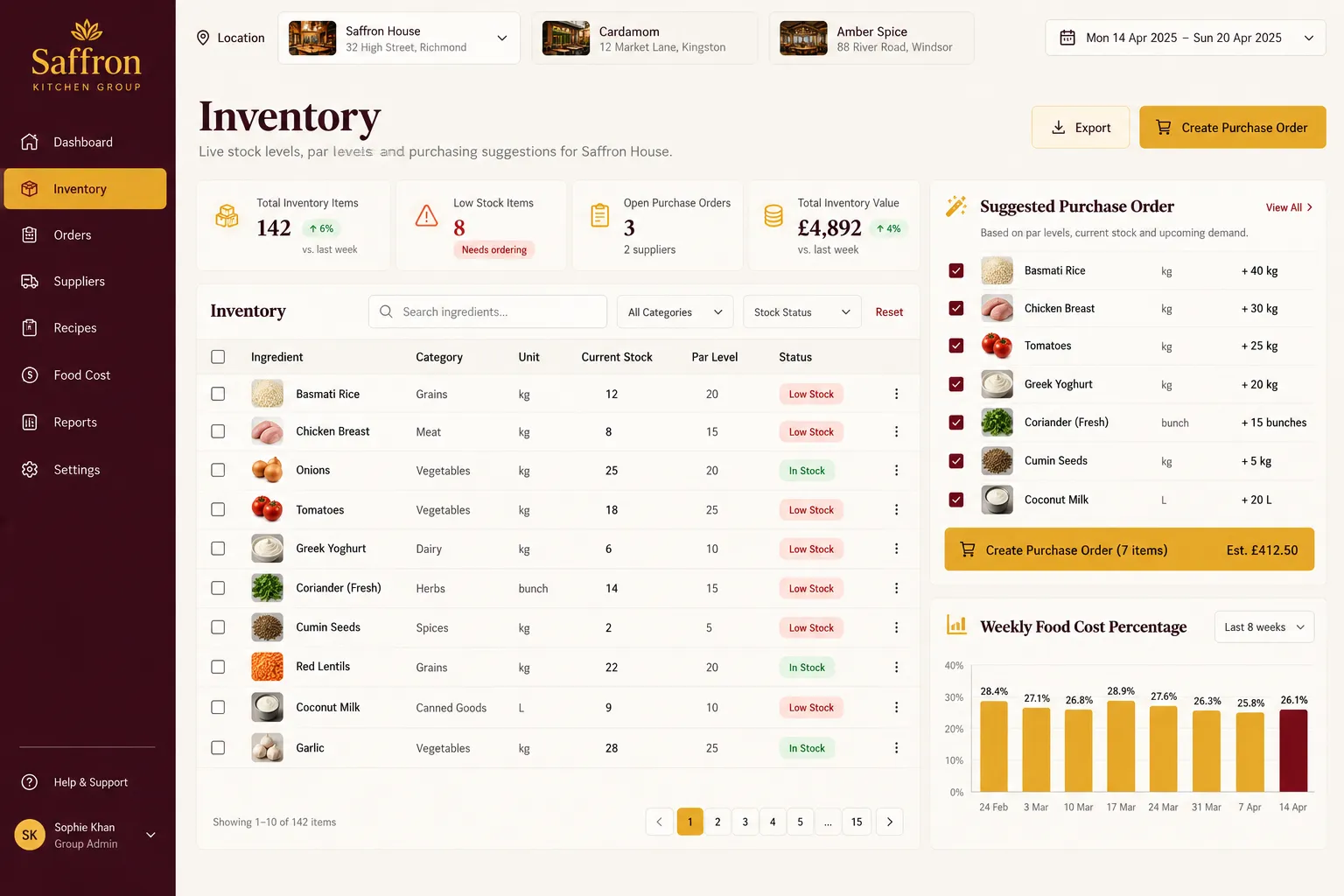The image size is (1344, 896).
Task: Click the Suppliers truck icon in sidebar
Action: pyautogui.click(x=30, y=281)
